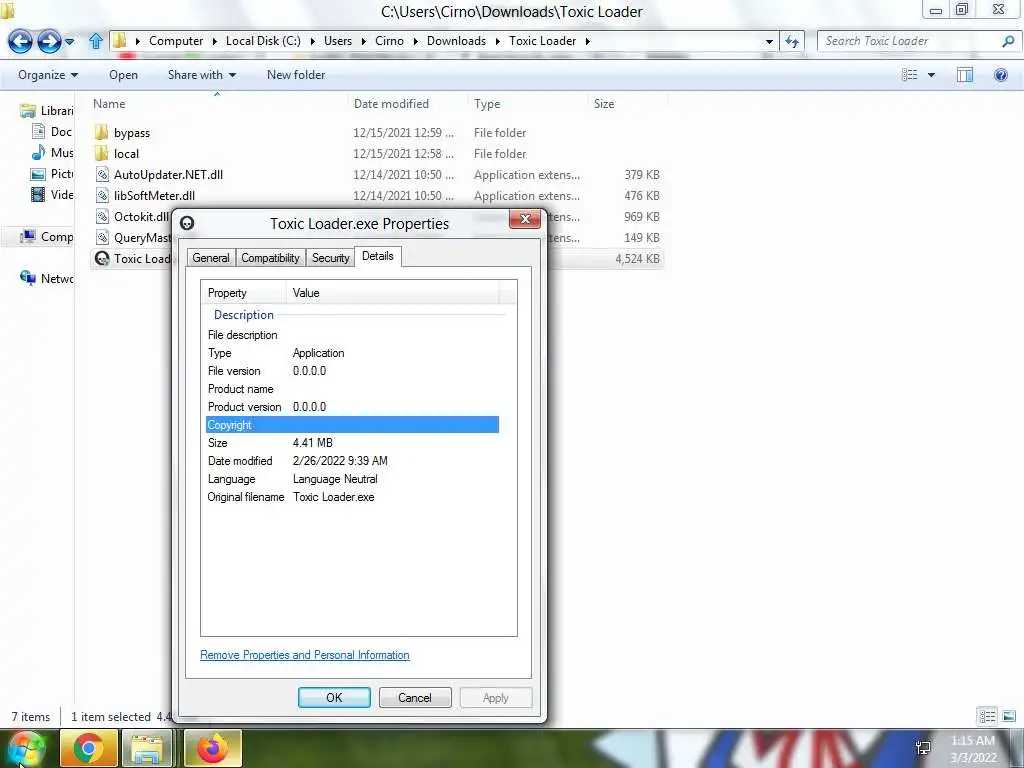The width and height of the screenshot is (1024, 768).
Task: Open the view options dropdown arrow
Action: click(931, 75)
